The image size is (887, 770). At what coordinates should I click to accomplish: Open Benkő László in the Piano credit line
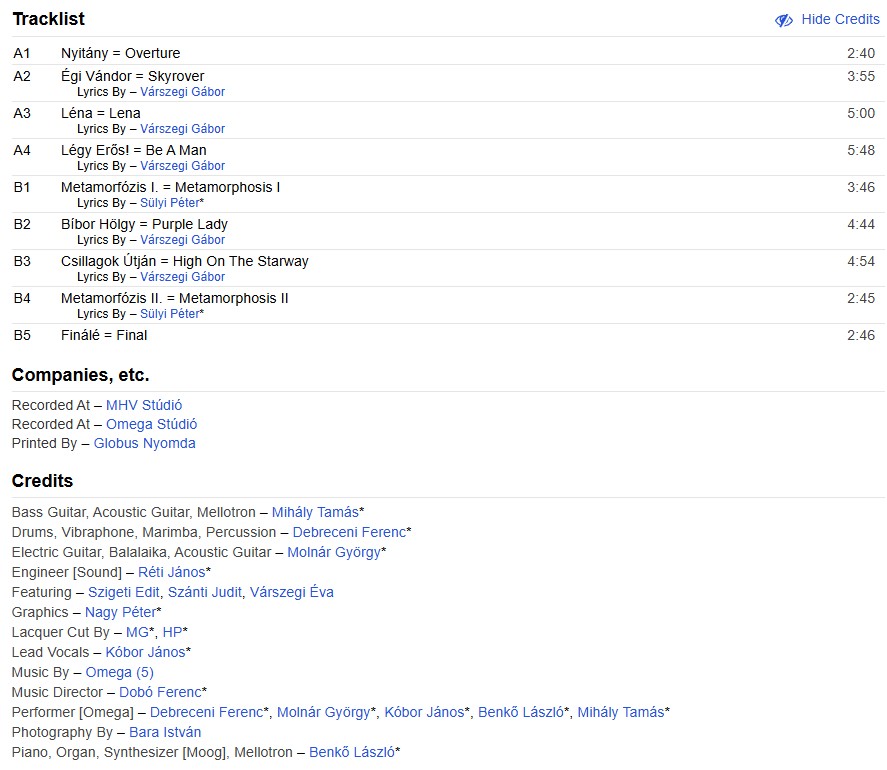[351, 752]
